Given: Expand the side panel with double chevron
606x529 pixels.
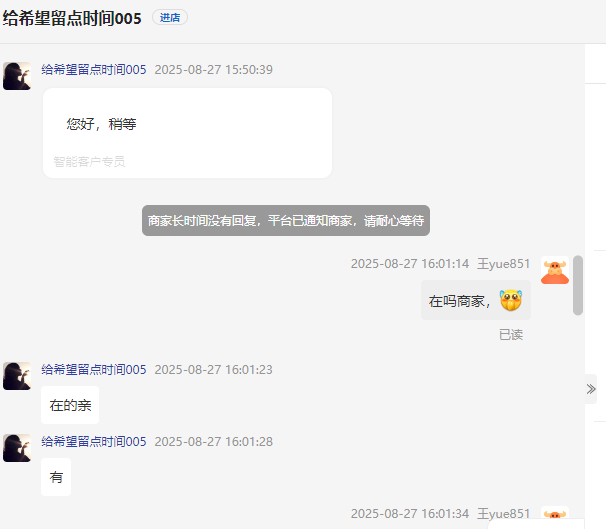Looking at the screenshot, I should (591, 389).
